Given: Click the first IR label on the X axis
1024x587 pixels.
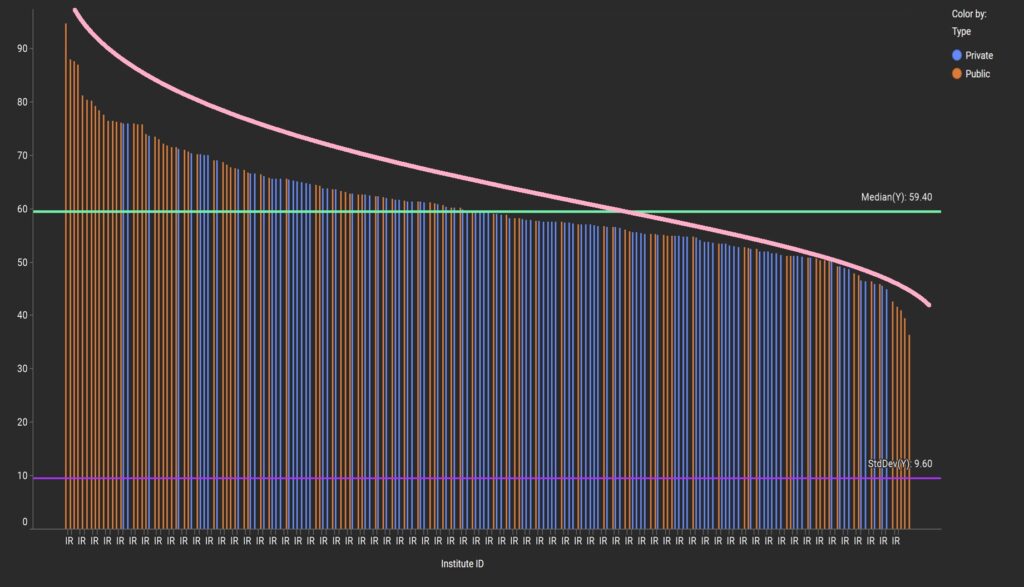Looking at the screenshot, I should pos(69,541).
